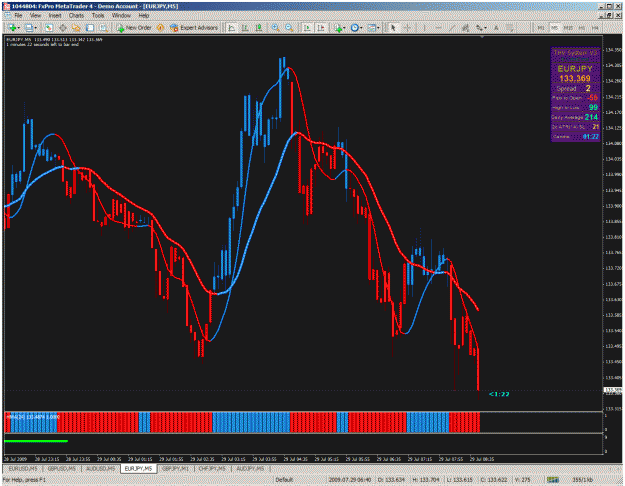Show the Data Window panel
Viewport: 625px width, 486px height.
point(63,28)
